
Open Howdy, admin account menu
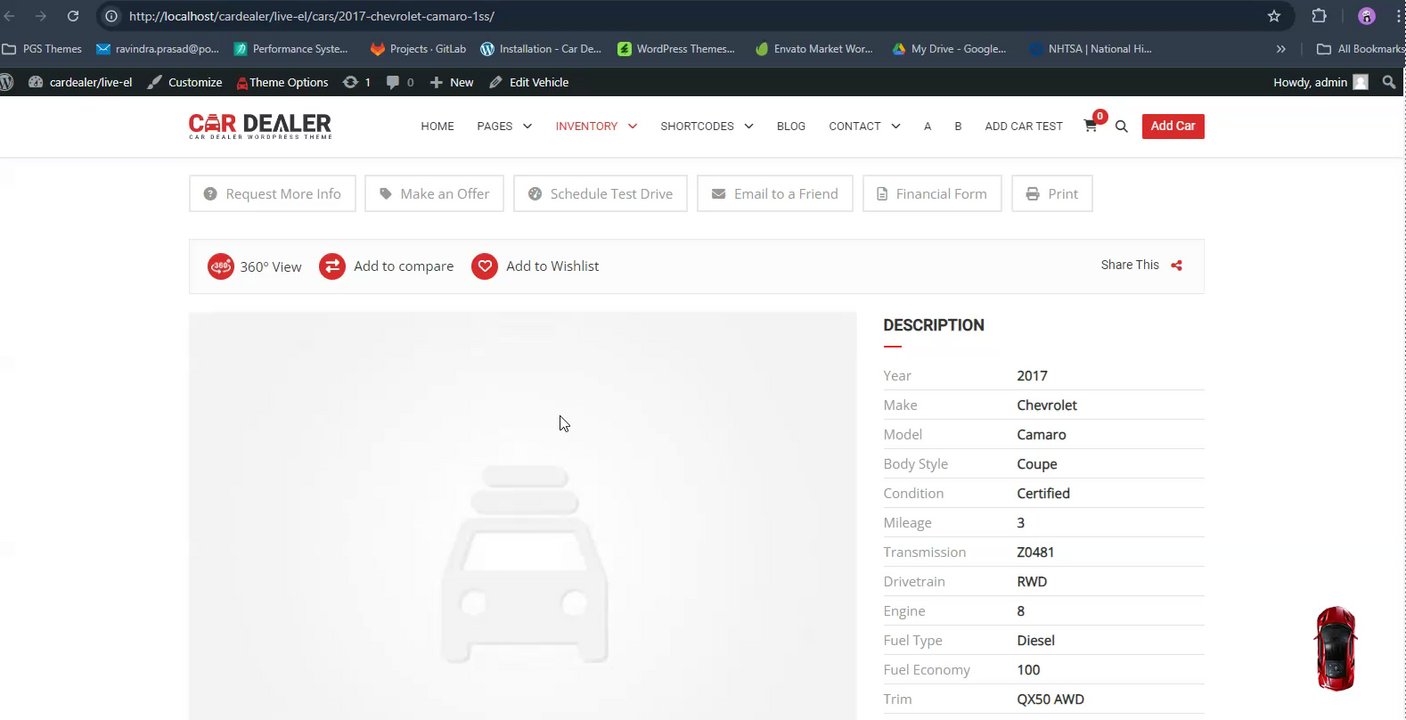coord(1320,82)
